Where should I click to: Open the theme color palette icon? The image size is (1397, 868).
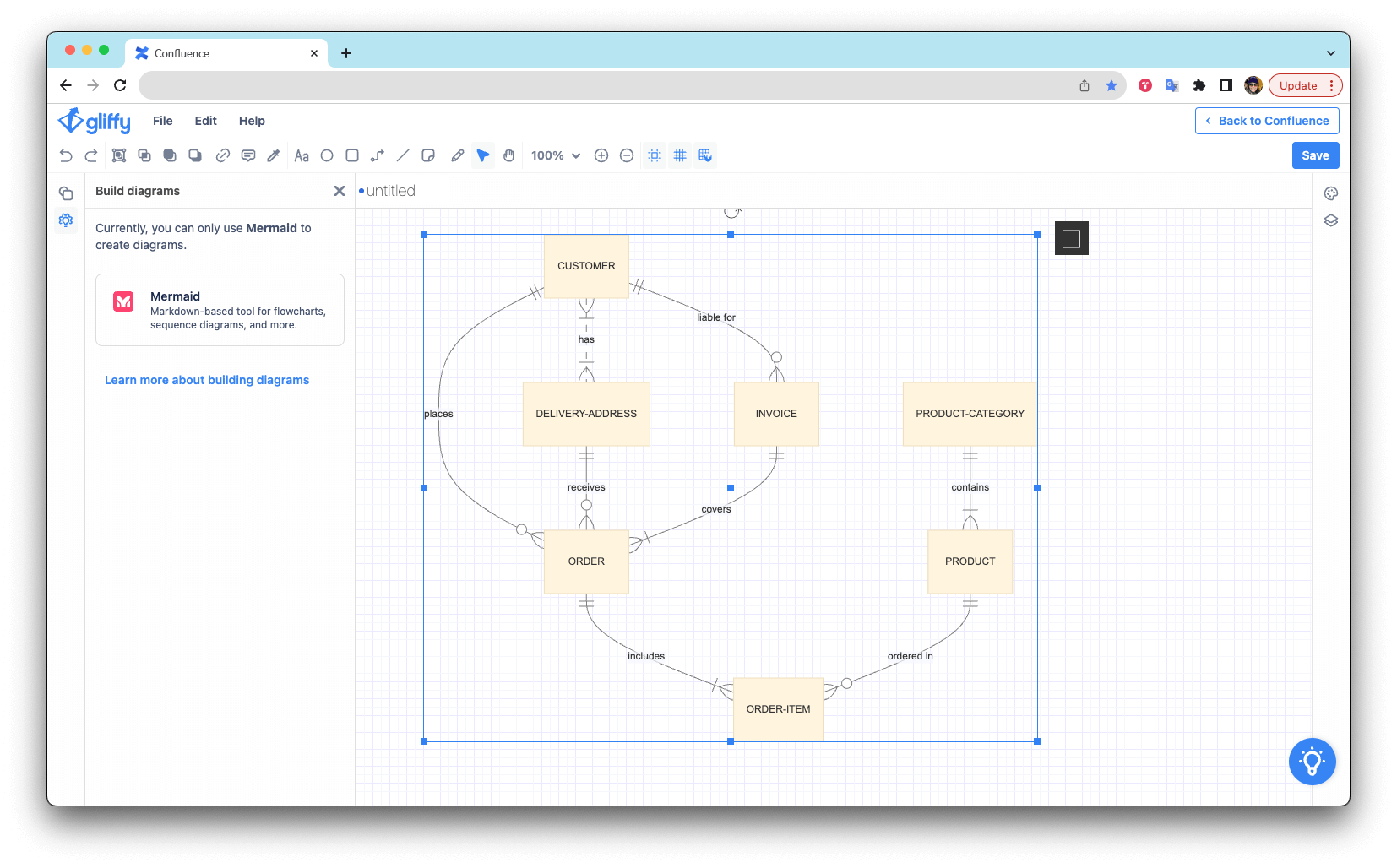[1331, 193]
